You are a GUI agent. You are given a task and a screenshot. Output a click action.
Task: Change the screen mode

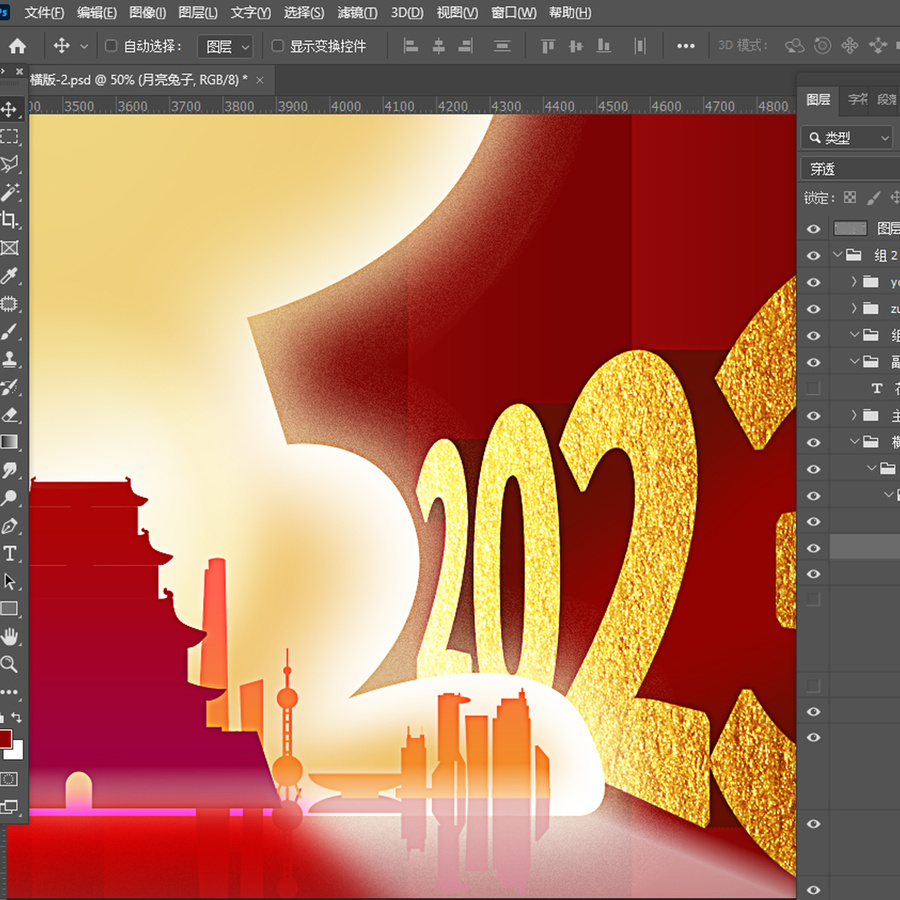9,807
